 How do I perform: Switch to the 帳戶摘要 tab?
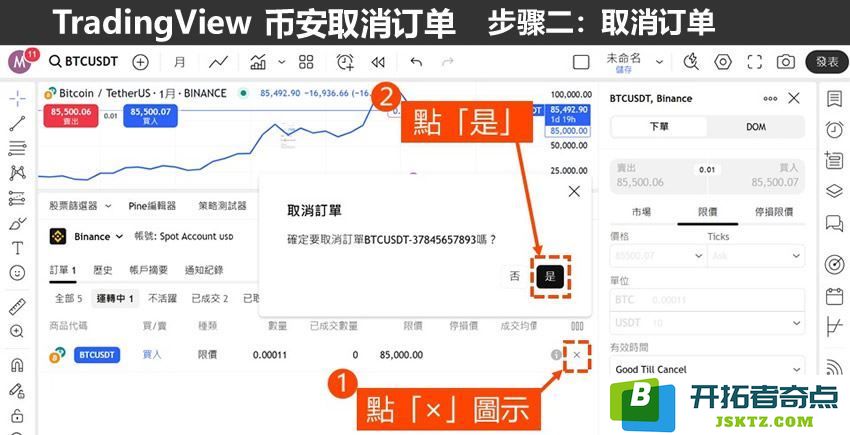pyautogui.click(x=149, y=270)
